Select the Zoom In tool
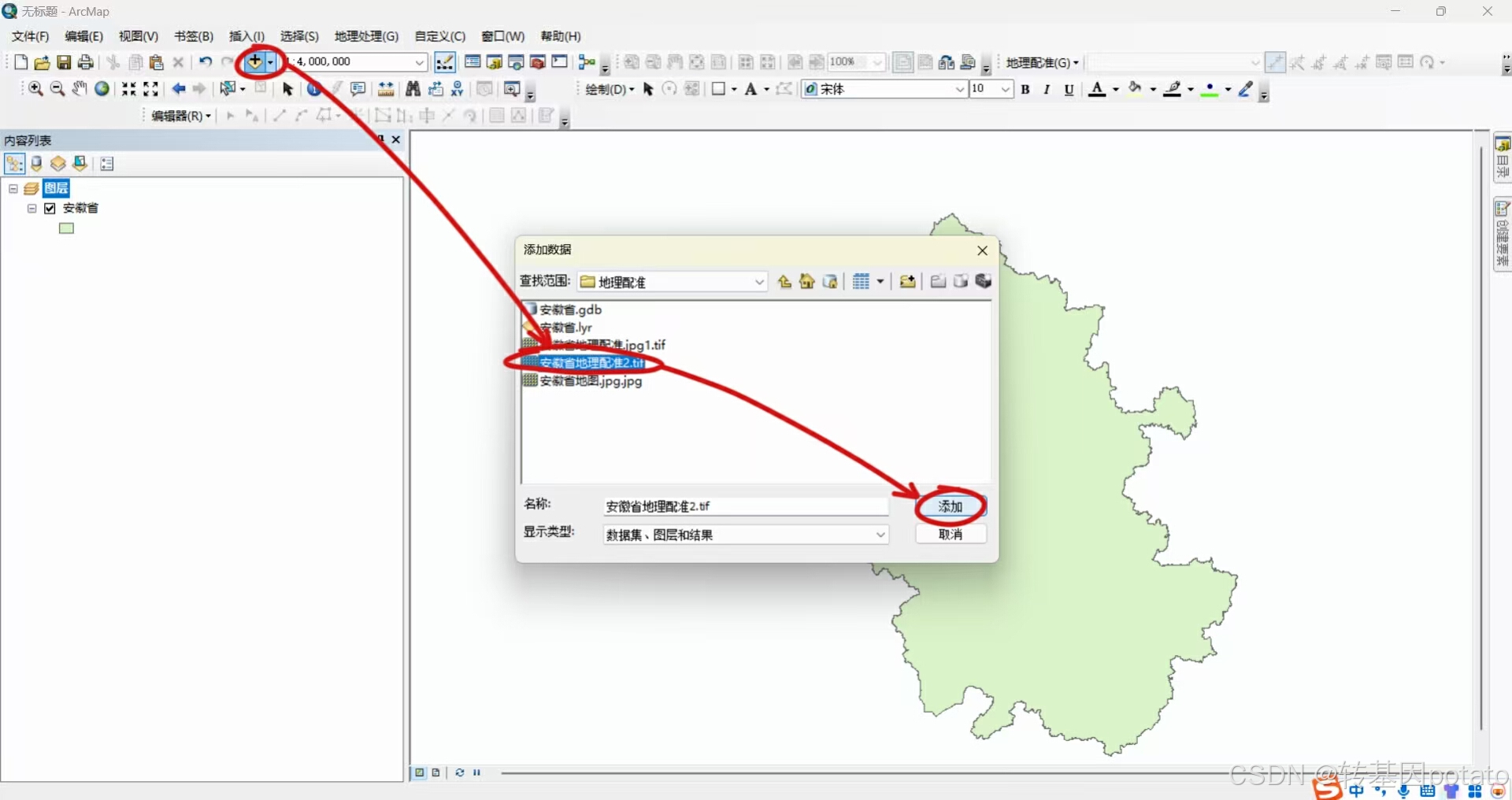This screenshot has width=1512, height=800. pyautogui.click(x=35, y=89)
